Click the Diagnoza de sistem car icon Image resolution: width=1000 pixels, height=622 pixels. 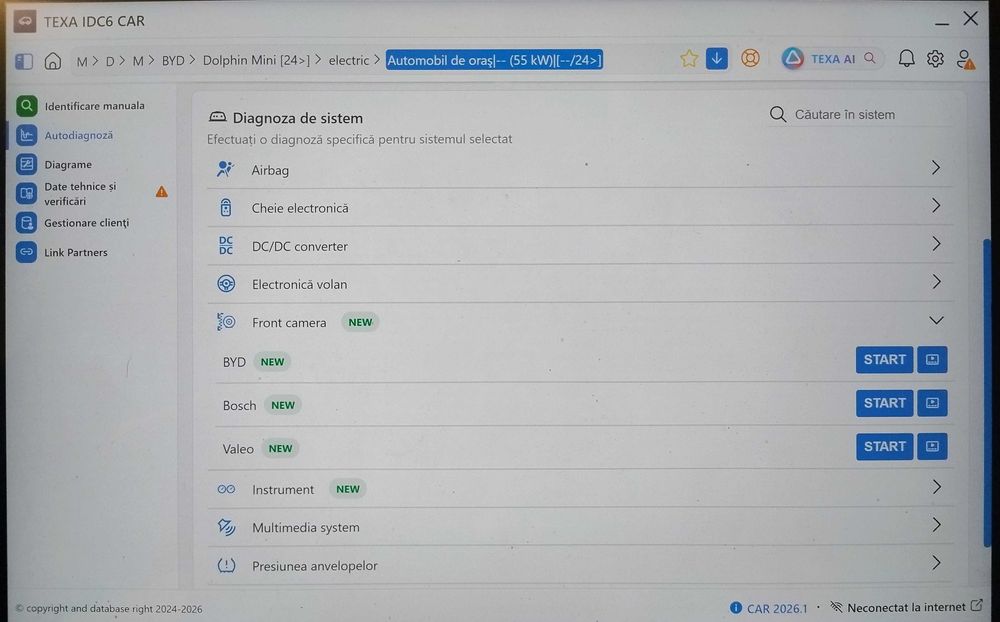pos(217,117)
